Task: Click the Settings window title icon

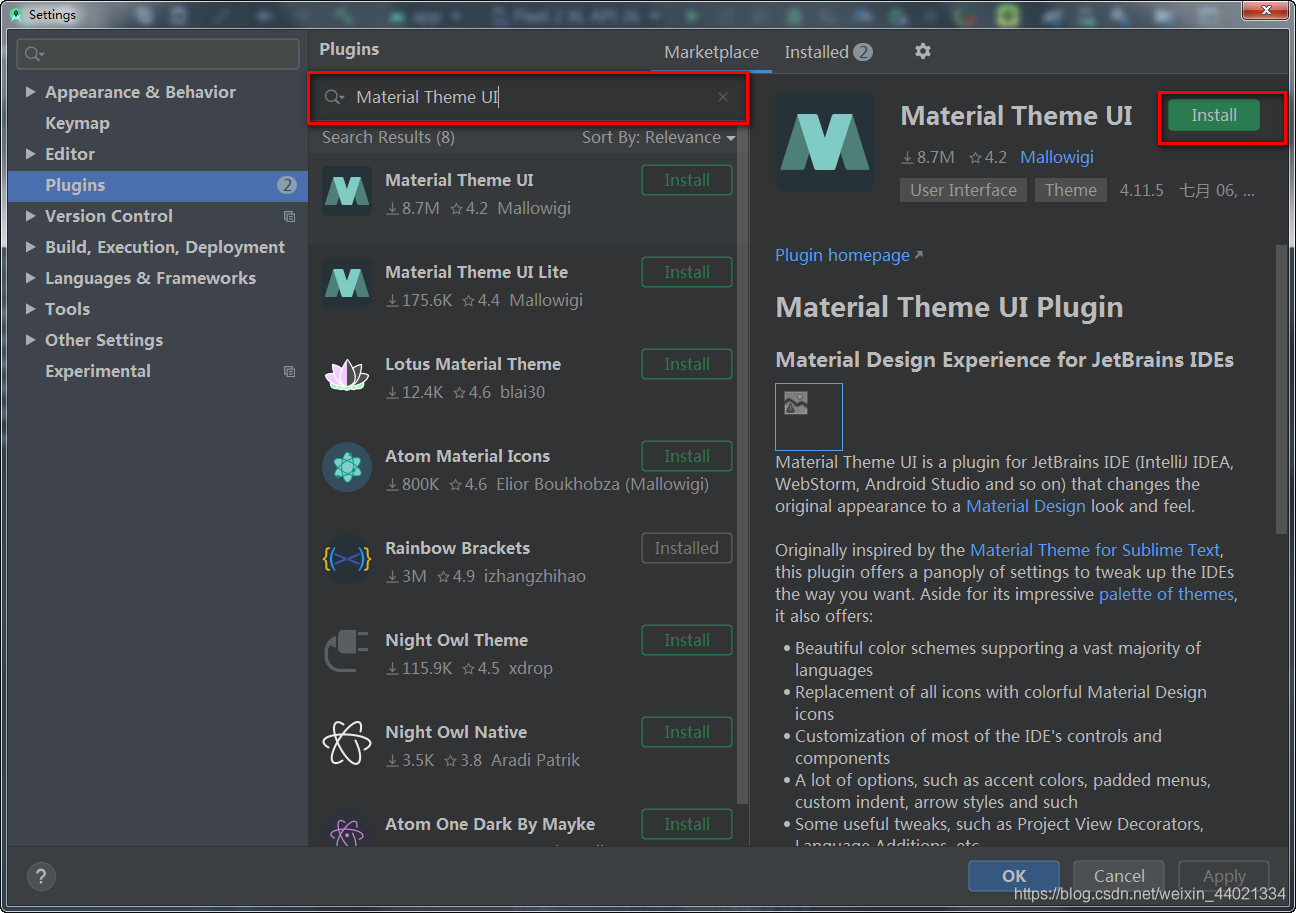Action: click(x=15, y=14)
